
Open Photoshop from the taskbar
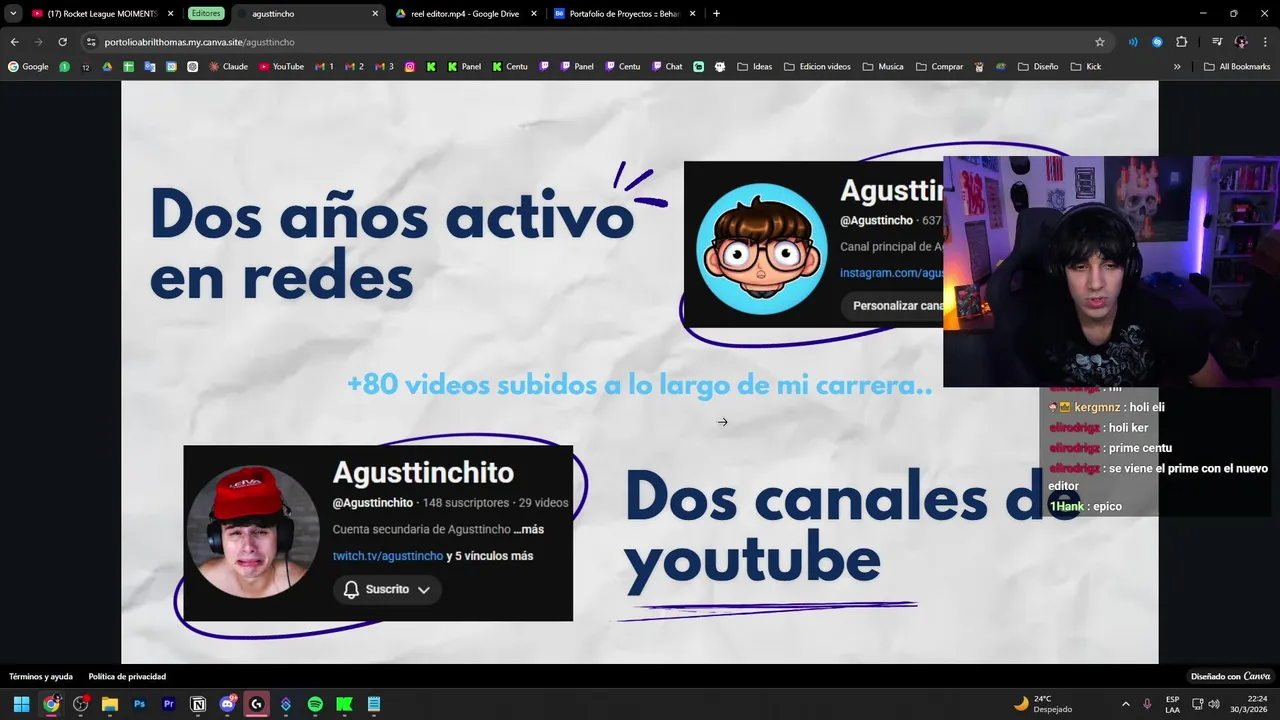click(x=140, y=704)
